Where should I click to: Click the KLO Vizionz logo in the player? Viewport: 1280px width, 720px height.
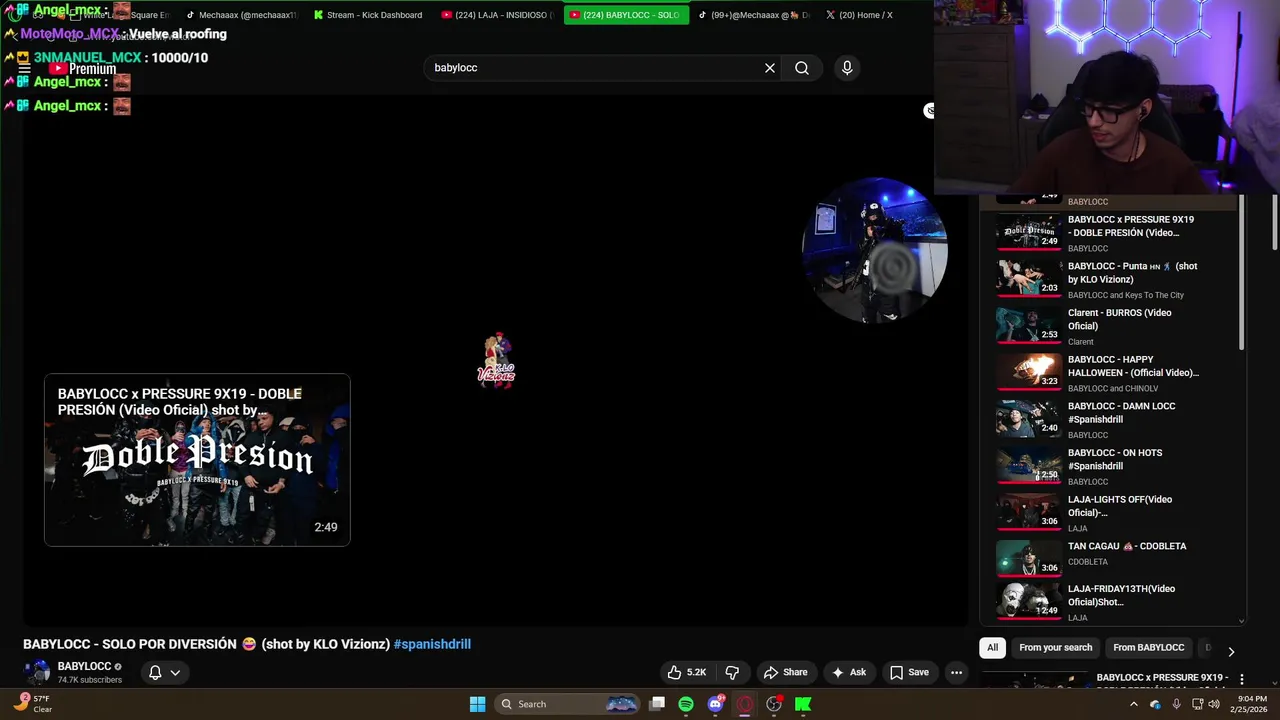pos(496,359)
